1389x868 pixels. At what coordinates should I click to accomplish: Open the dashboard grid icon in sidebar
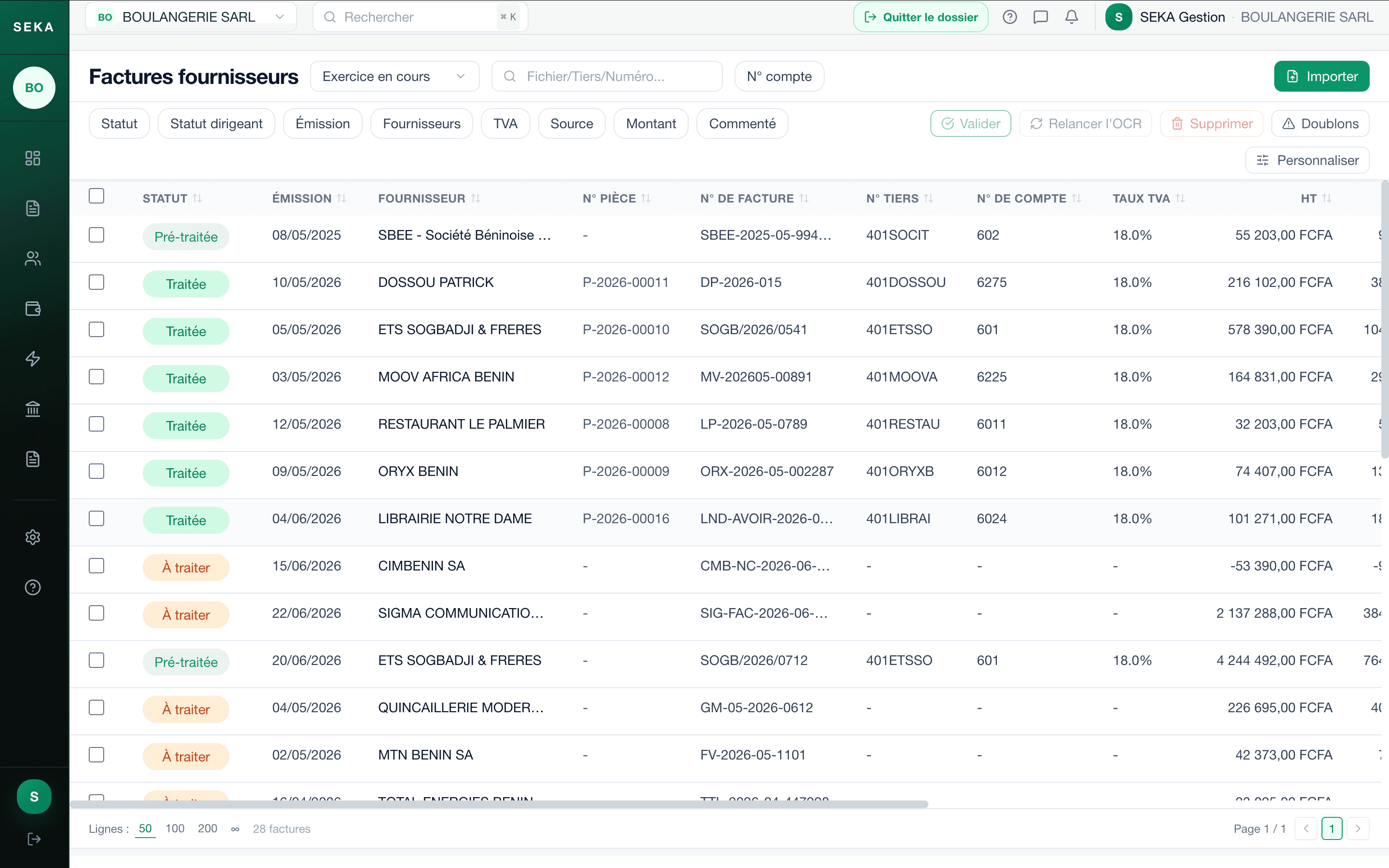[x=33, y=159]
